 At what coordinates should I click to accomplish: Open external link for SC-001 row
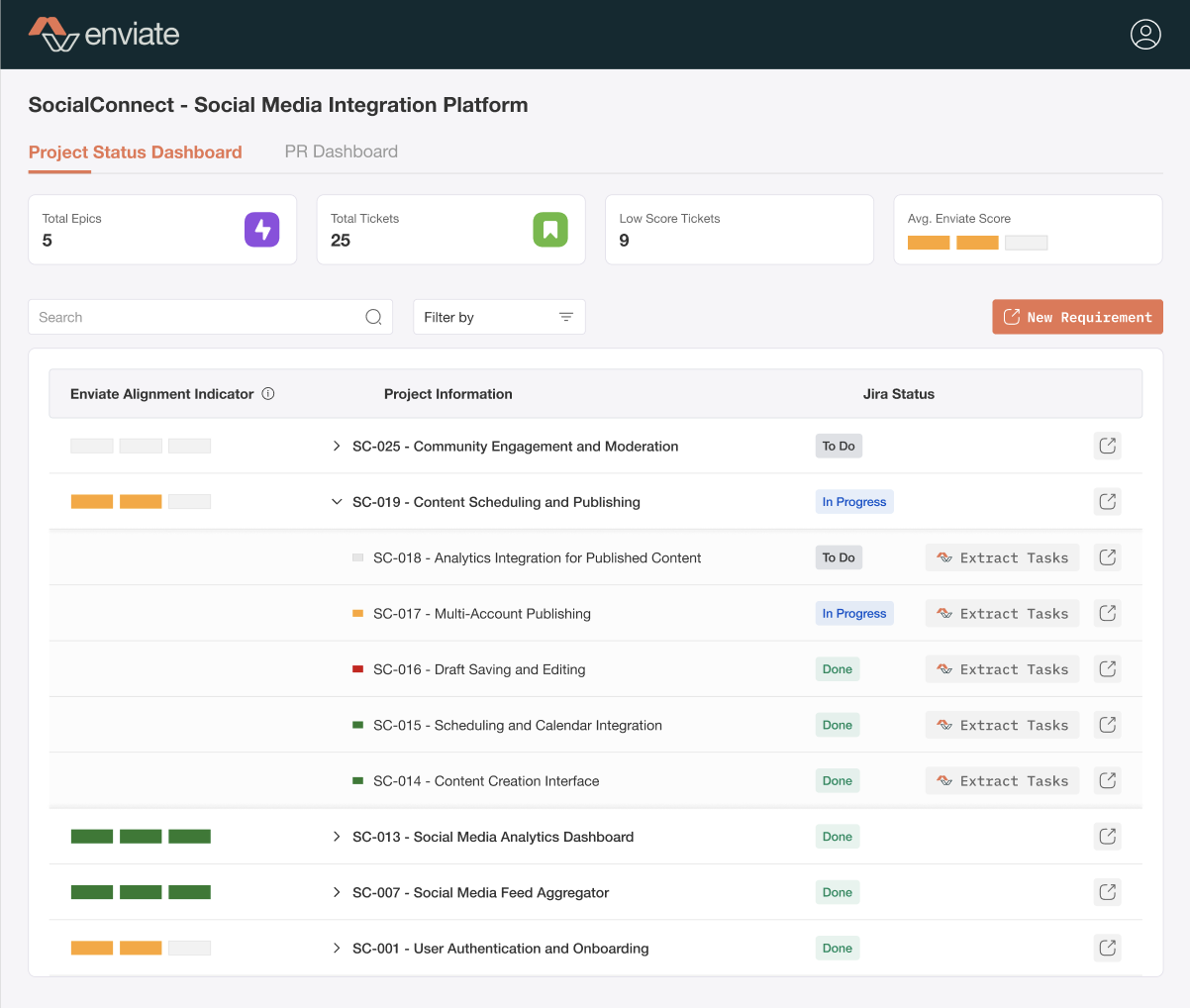point(1107,949)
